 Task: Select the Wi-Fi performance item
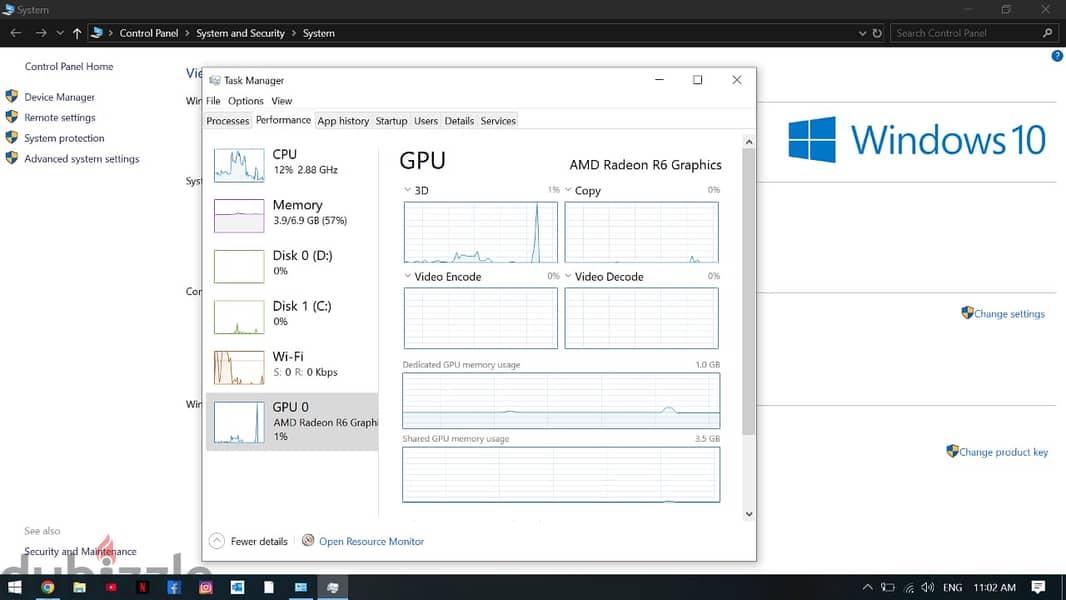292,366
